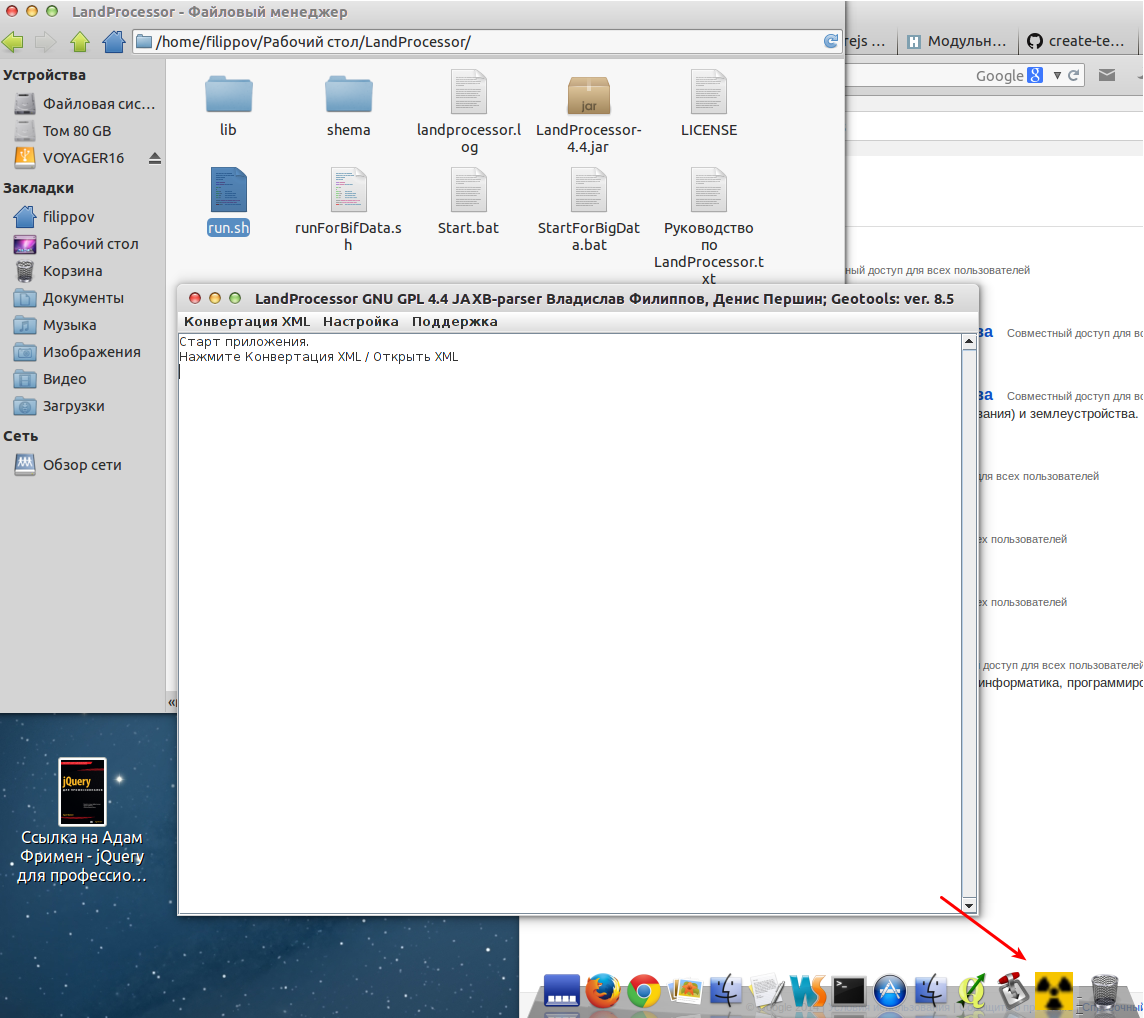Click the file manager path input field

(480, 42)
